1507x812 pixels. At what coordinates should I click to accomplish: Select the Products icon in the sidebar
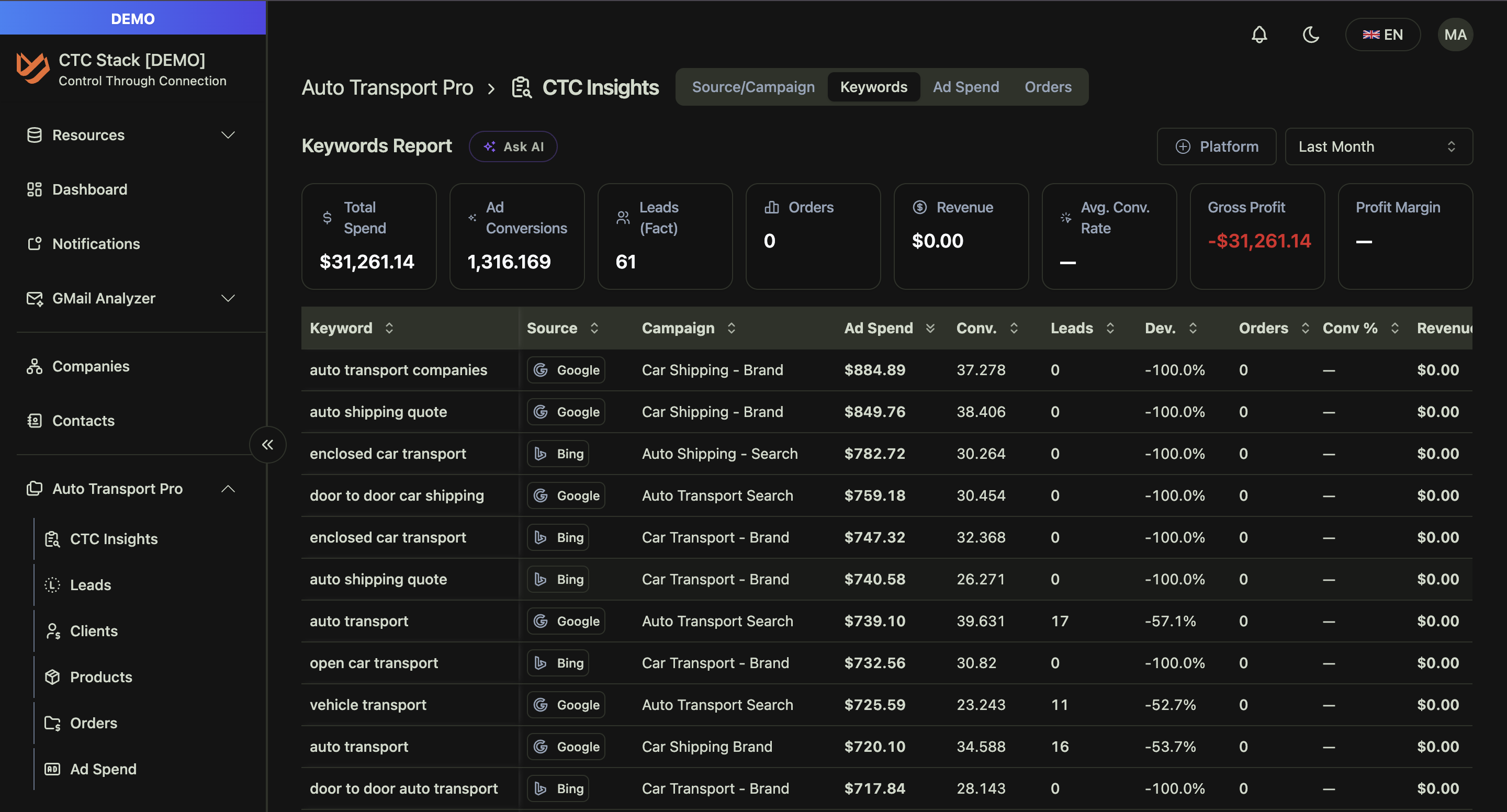click(52, 677)
